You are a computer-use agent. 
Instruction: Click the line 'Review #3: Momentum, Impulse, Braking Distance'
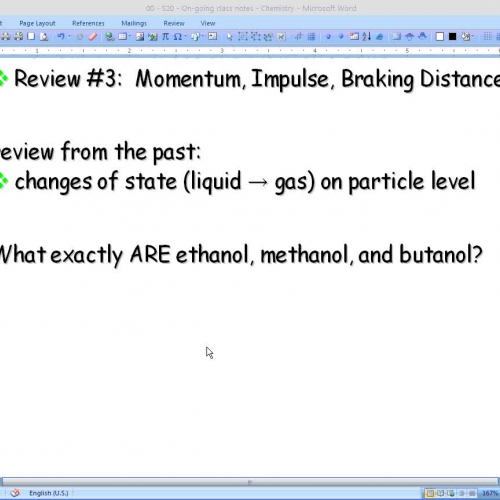point(257,79)
